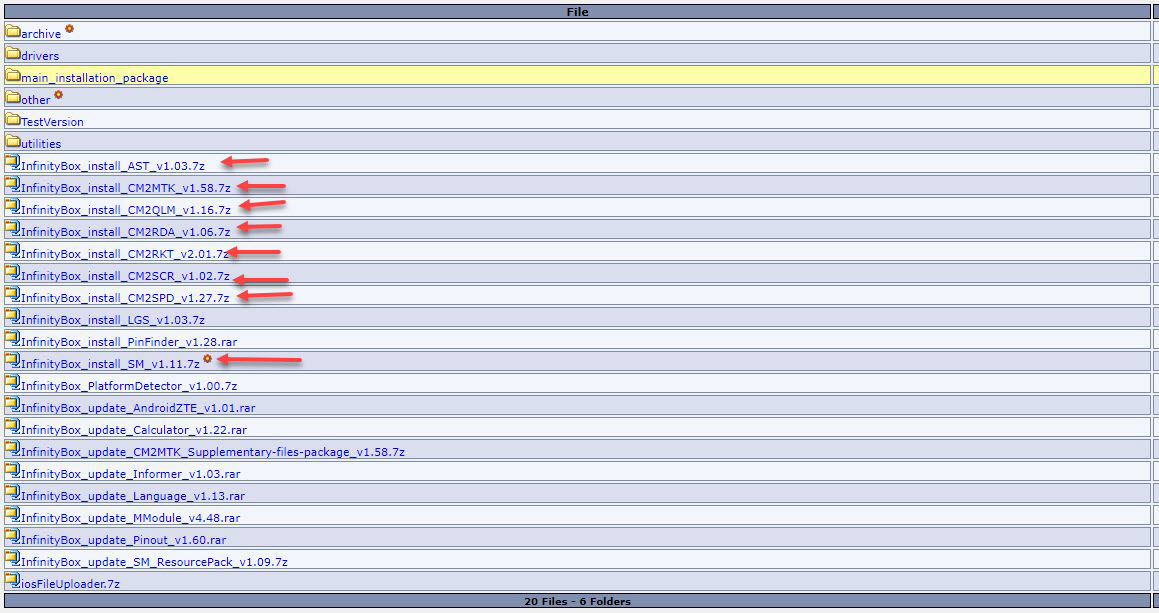
Task: Download CM2MTK_Supplementary-files-package_v1.58.7z
Action: click(x=213, y=452)
